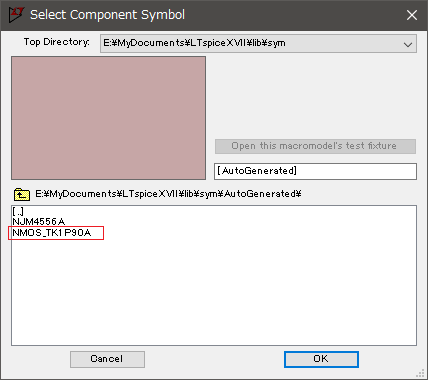Focus the [AutoGenerated] symbol name field

click(x=315, y=171)
